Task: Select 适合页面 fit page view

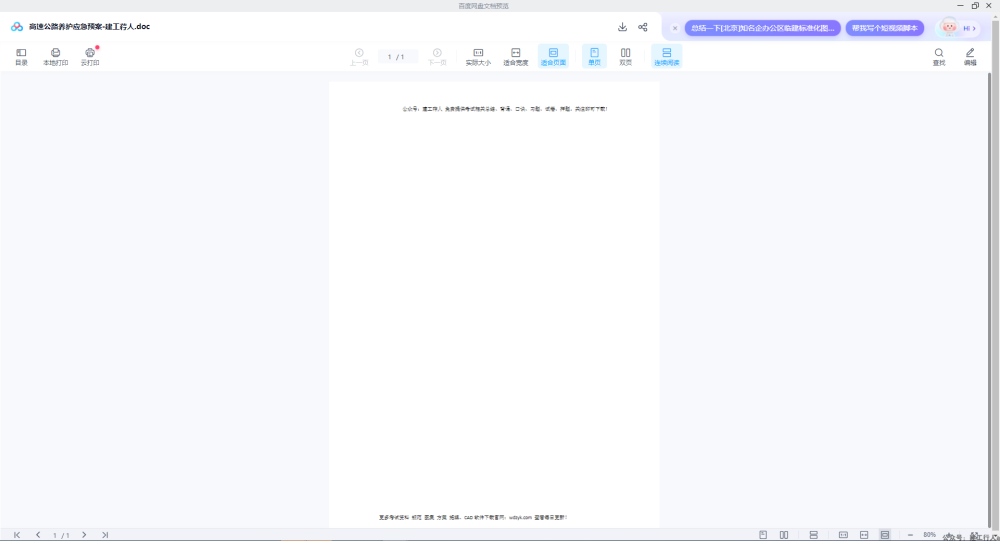Action: pyautogui.click(x=553, y=57)
